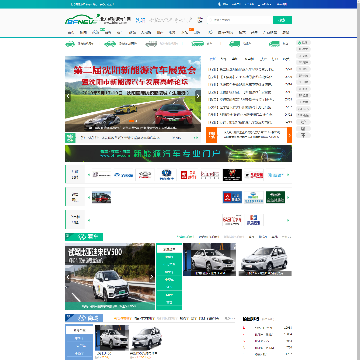Open the dark green portal banner ad
The width and height of the screenshot is (360, 360).
tap(178, 153)
